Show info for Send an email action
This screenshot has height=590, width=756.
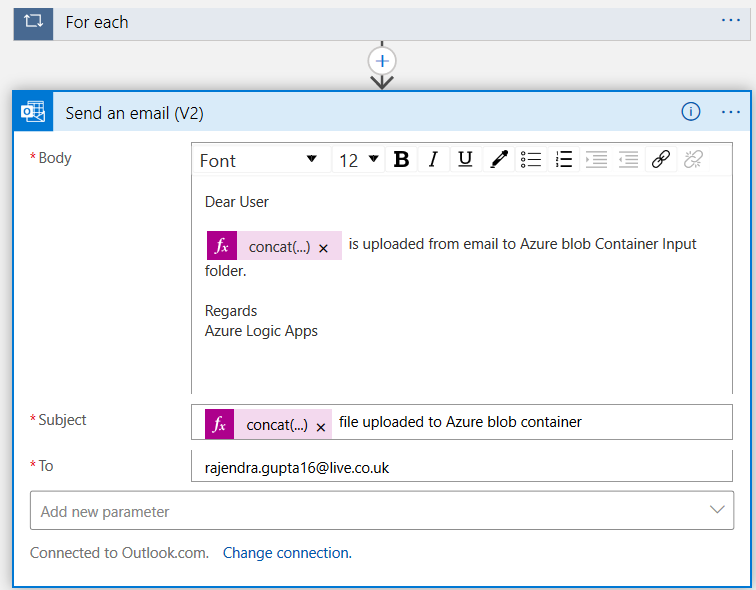(691, 112)
